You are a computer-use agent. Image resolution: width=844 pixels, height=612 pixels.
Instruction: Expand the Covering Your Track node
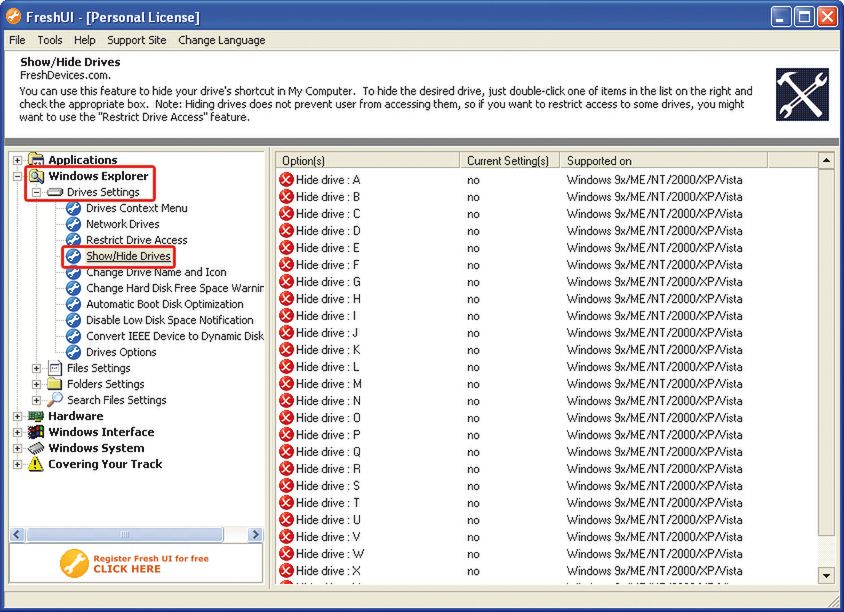[17, 464]
